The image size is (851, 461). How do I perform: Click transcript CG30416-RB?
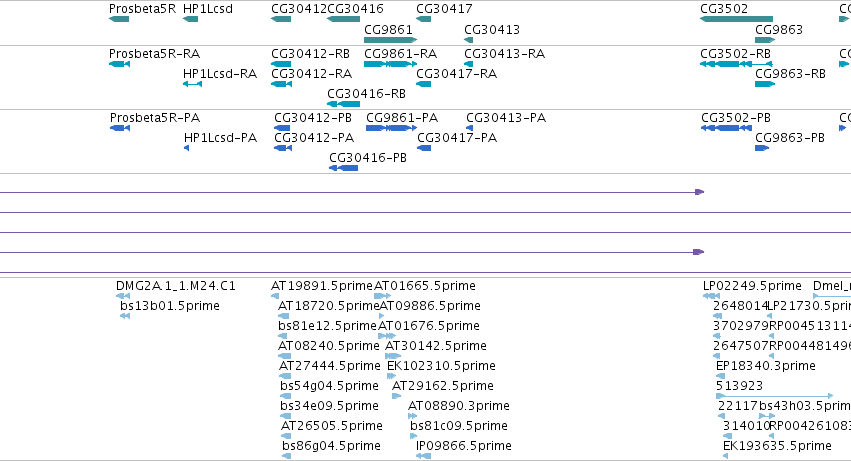pyautogui.click(x=366, y=94)
